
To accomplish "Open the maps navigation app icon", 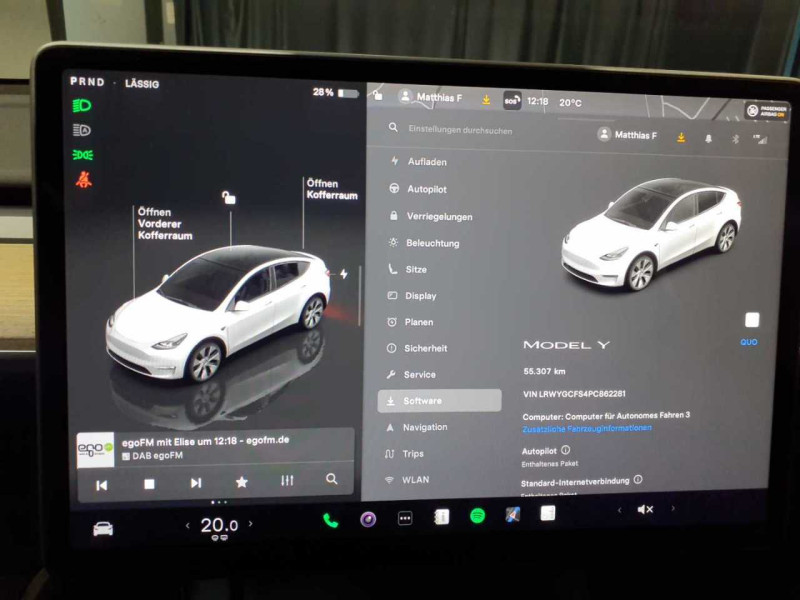I will (x=513, y=515).
